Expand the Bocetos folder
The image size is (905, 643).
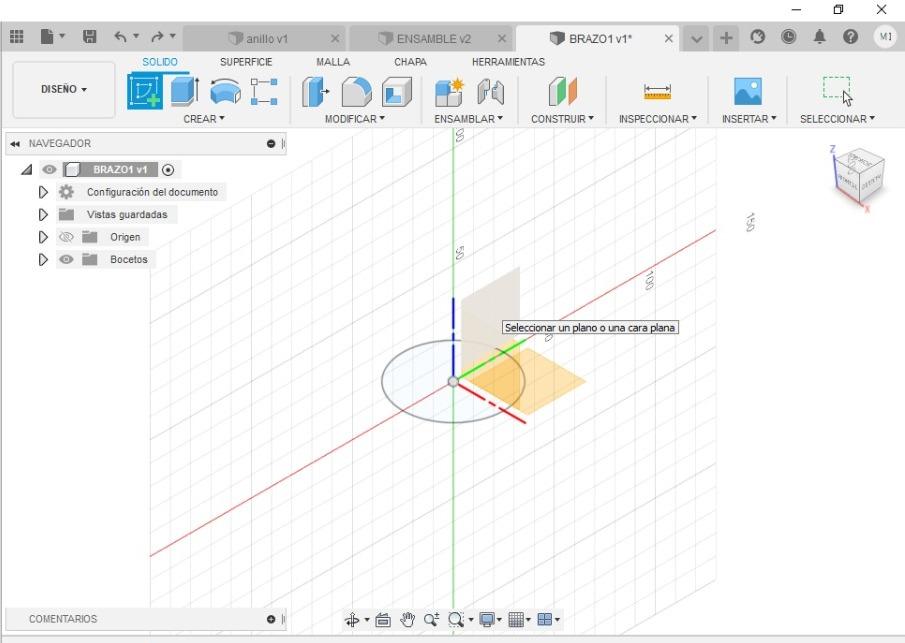(x=43, y=259)
